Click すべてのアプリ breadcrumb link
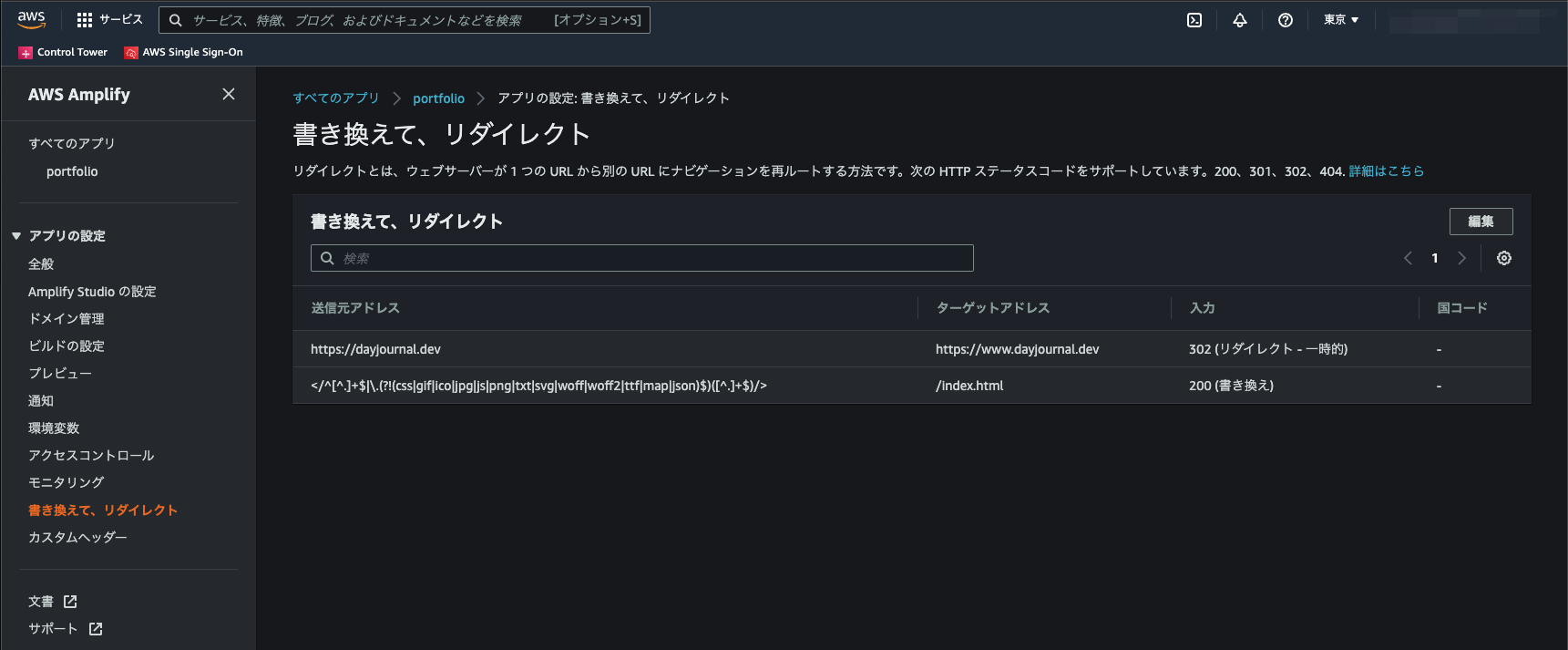The image size is (1568, 650). (336, 98)
